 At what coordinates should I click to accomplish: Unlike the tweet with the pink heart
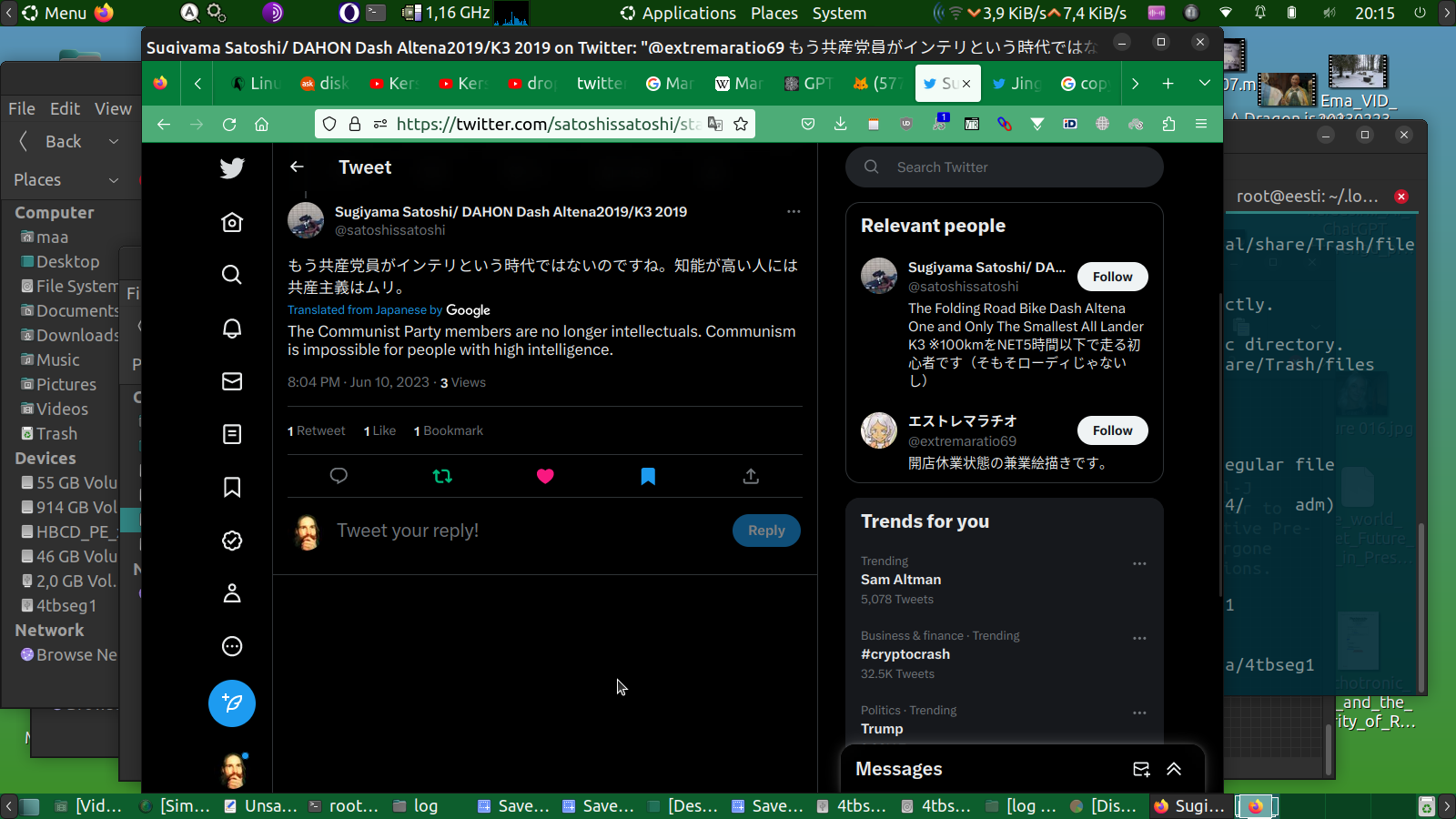click(x=545, y=476)
